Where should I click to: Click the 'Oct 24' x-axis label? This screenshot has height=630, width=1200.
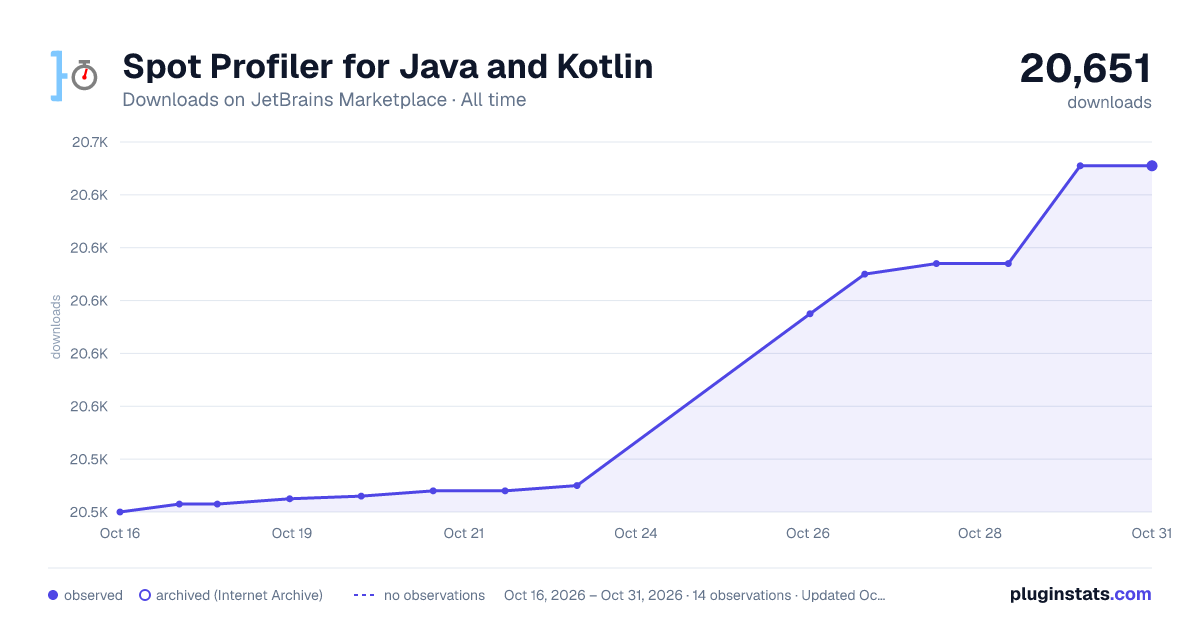pyautogui.click(x=636, y=533)
